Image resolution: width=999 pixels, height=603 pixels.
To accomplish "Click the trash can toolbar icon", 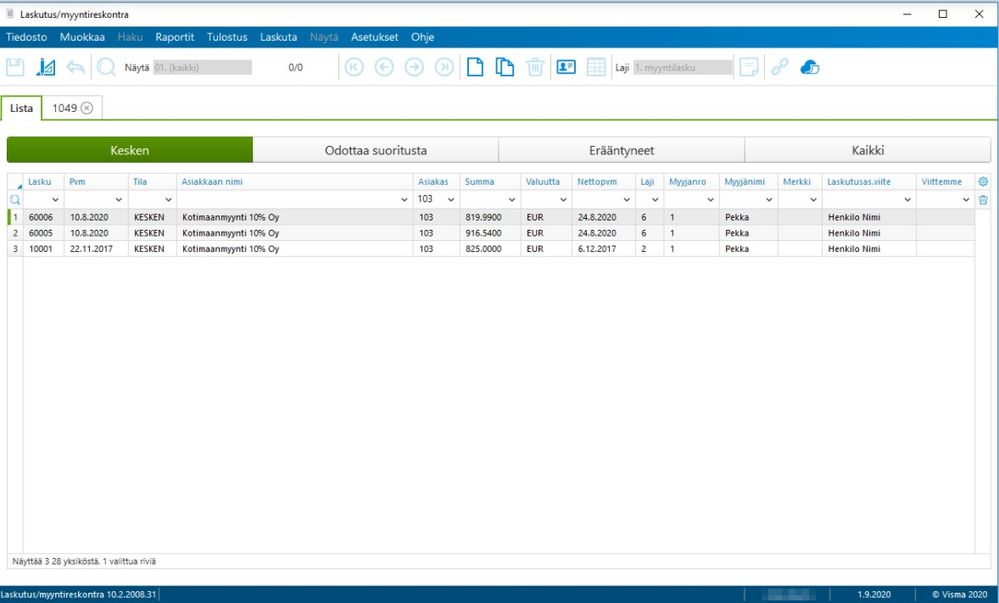I will 535,67.
